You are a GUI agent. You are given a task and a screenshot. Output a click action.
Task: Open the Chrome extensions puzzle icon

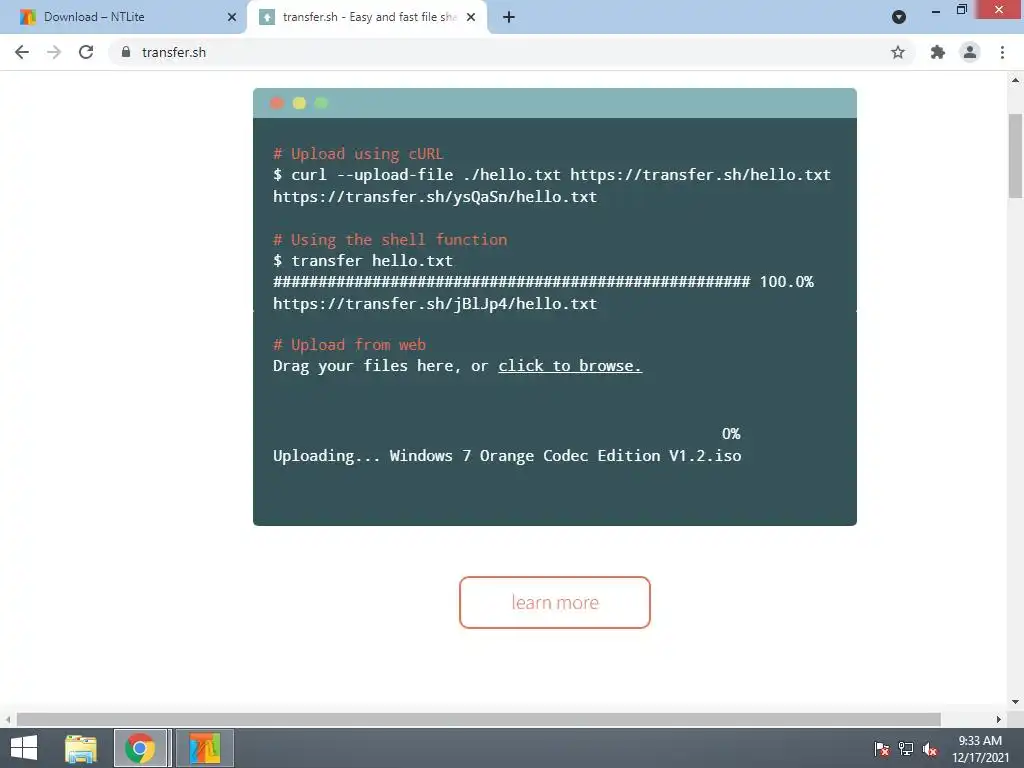pos(938,52)
